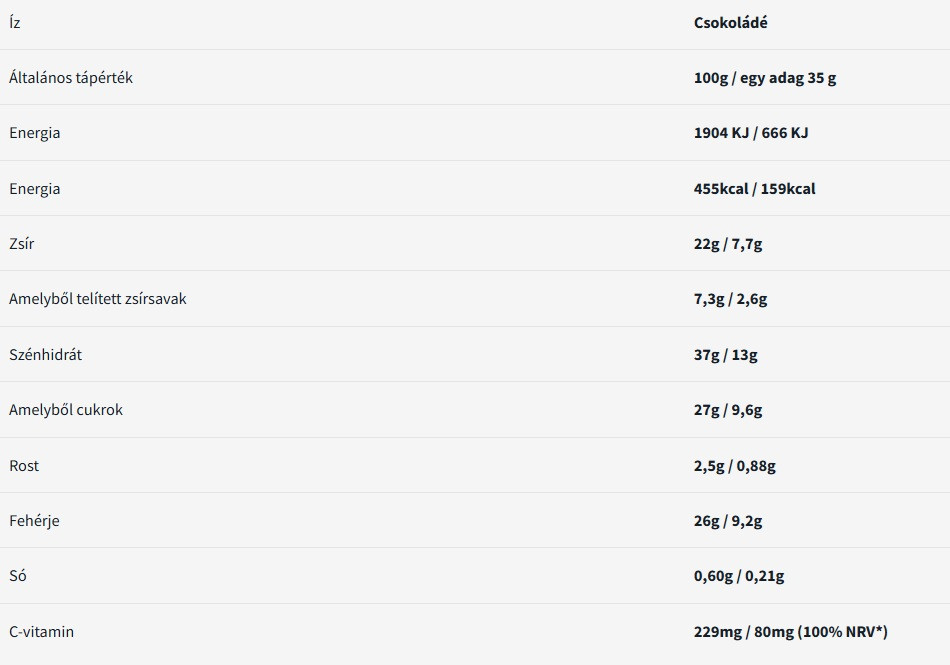Select the "100g / egy adag 35 g" text
The image size is (950, 665).
[764, 78]
